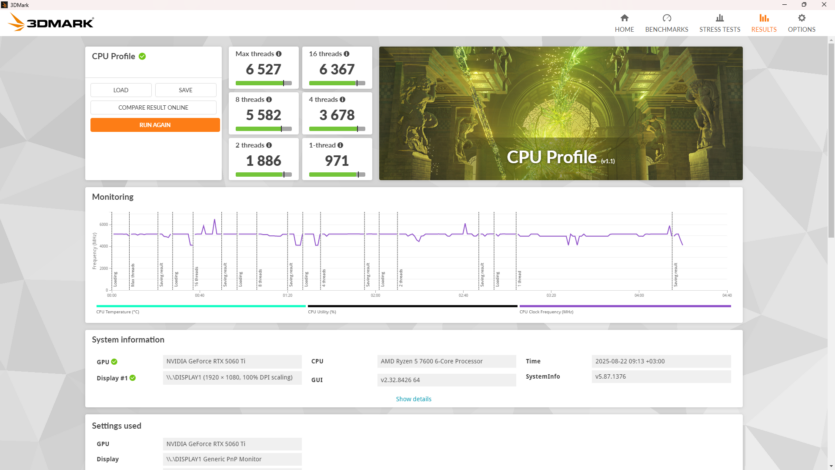
Task: Click the 8 threads score 5 582
Action: point(264,115)
